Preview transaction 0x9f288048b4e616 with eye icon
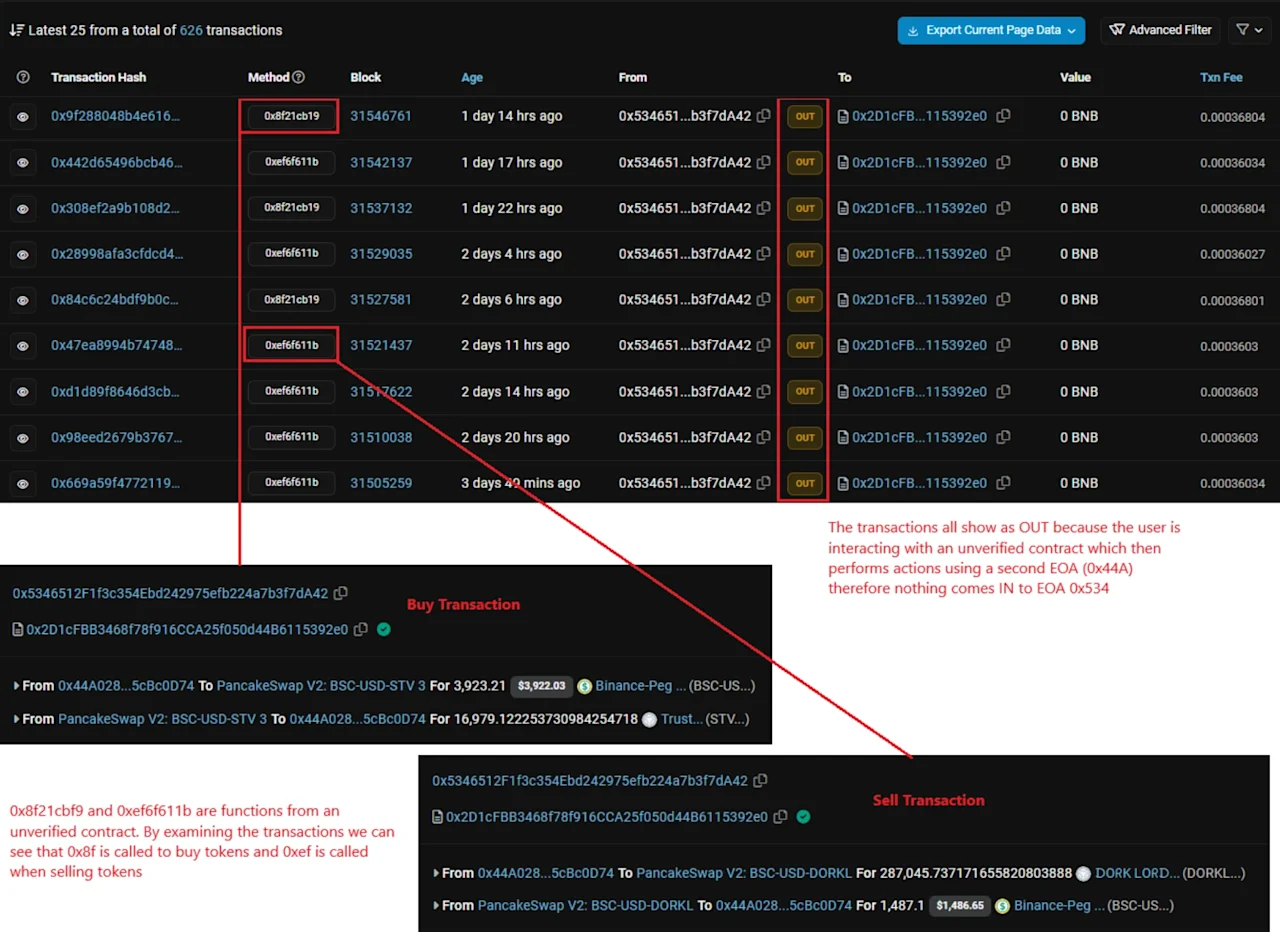This screenshot has width=1280, height=932. pyautogui.click(x=23, y=117)
